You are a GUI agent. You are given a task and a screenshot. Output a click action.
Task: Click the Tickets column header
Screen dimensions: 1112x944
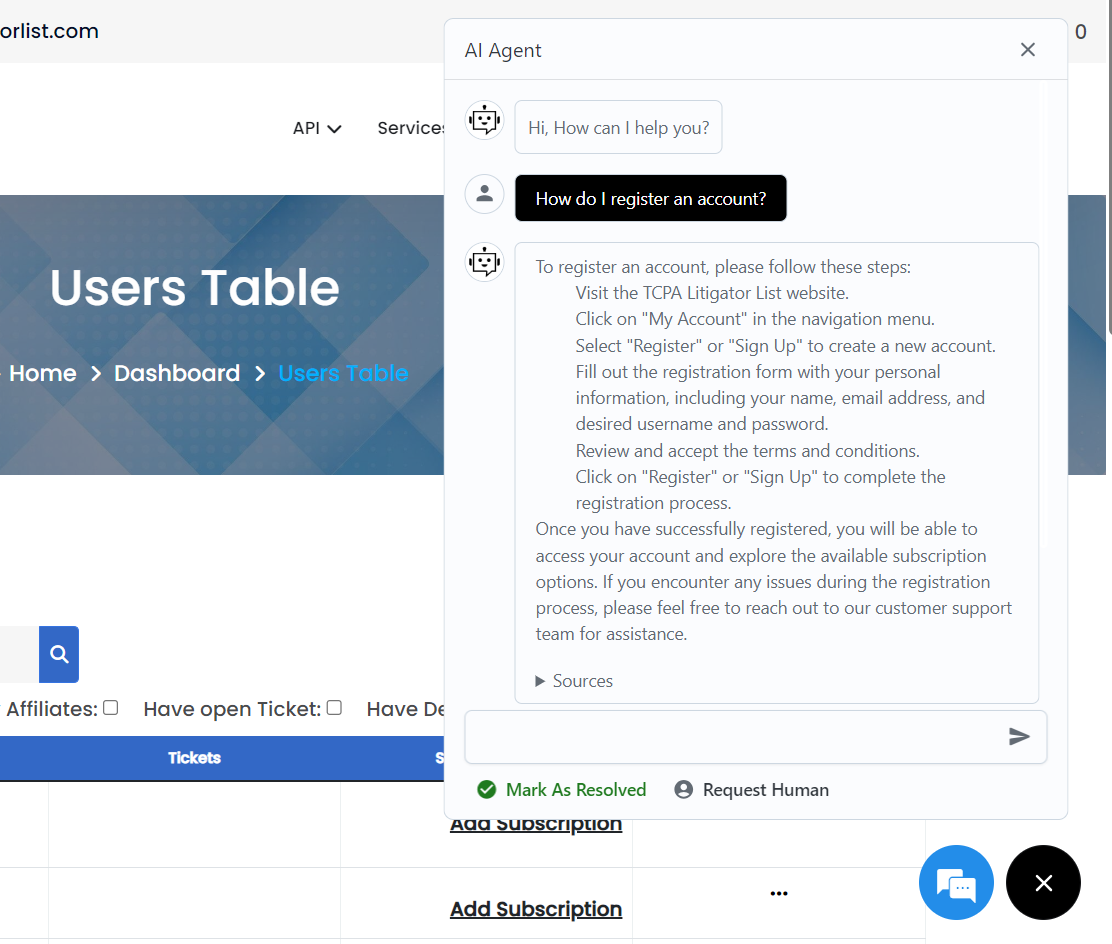[194, 758]
